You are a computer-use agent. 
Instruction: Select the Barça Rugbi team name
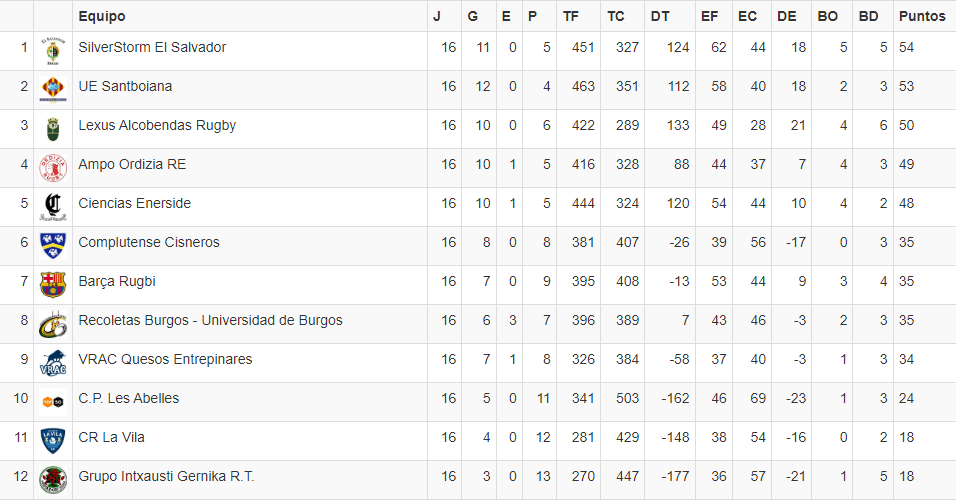pyautogui.click(x=117, y=282)
